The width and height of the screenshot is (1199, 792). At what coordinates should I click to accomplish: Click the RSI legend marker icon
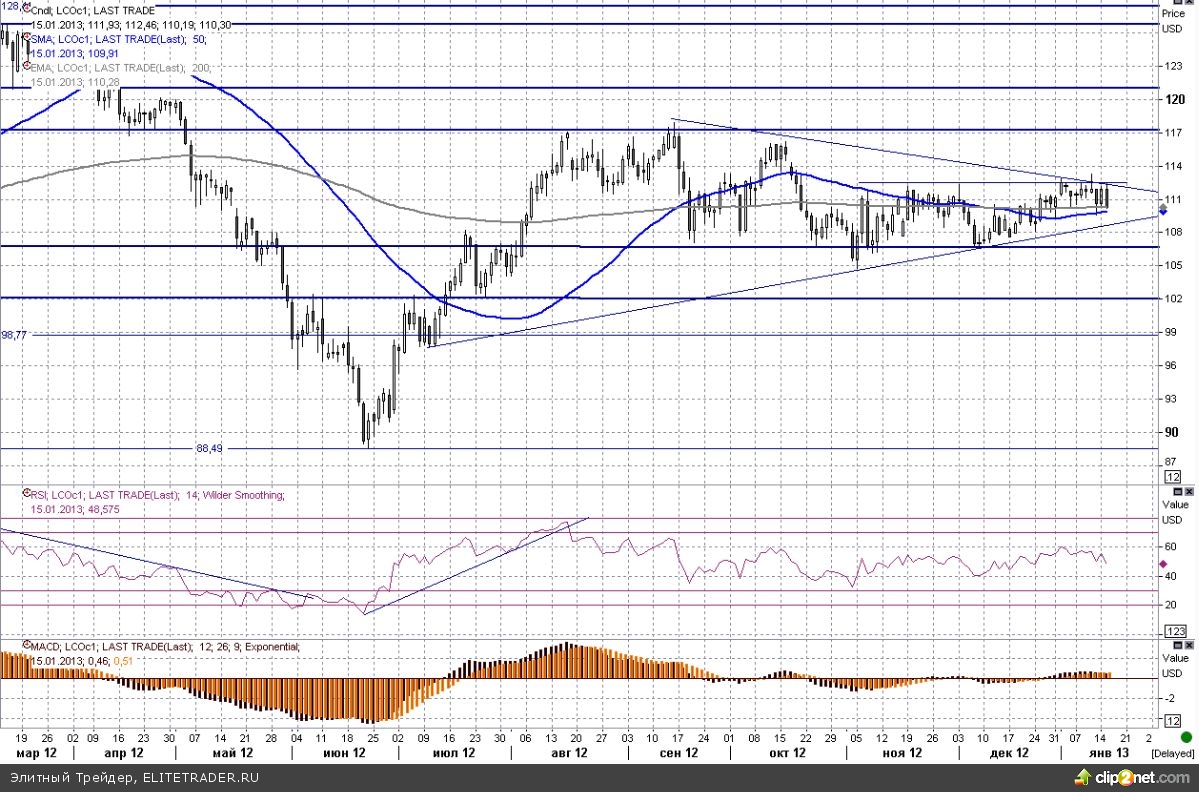tap(26, 494)
